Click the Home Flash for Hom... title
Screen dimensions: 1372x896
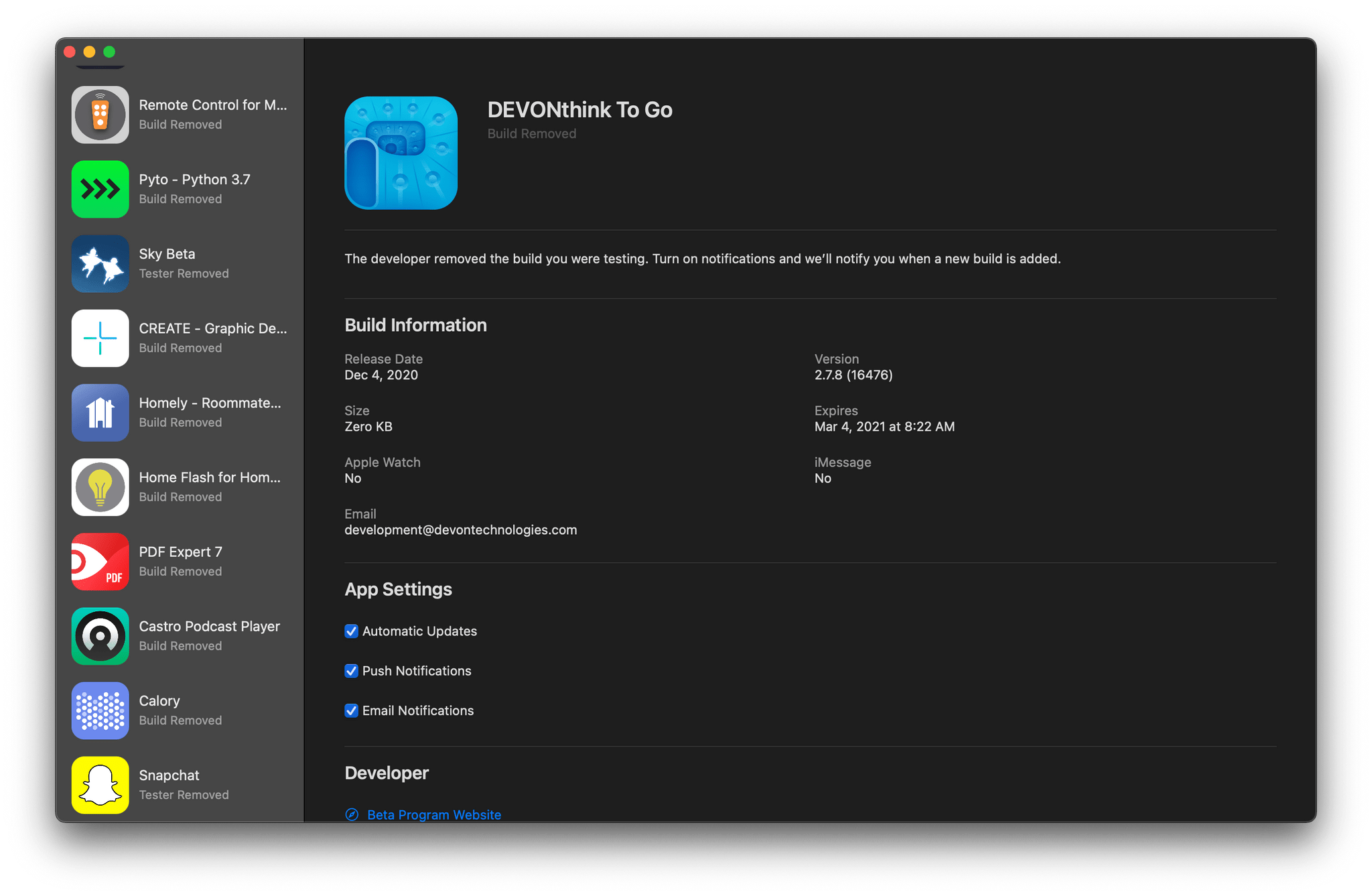[210, 477]
